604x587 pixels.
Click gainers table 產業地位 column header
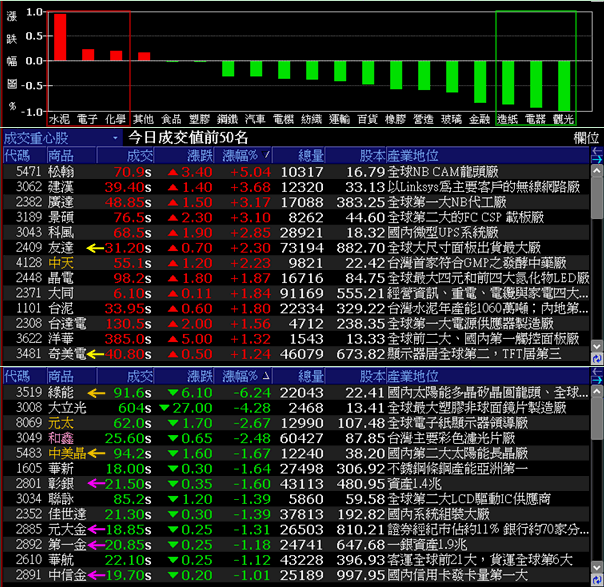(x=488, y=156)
